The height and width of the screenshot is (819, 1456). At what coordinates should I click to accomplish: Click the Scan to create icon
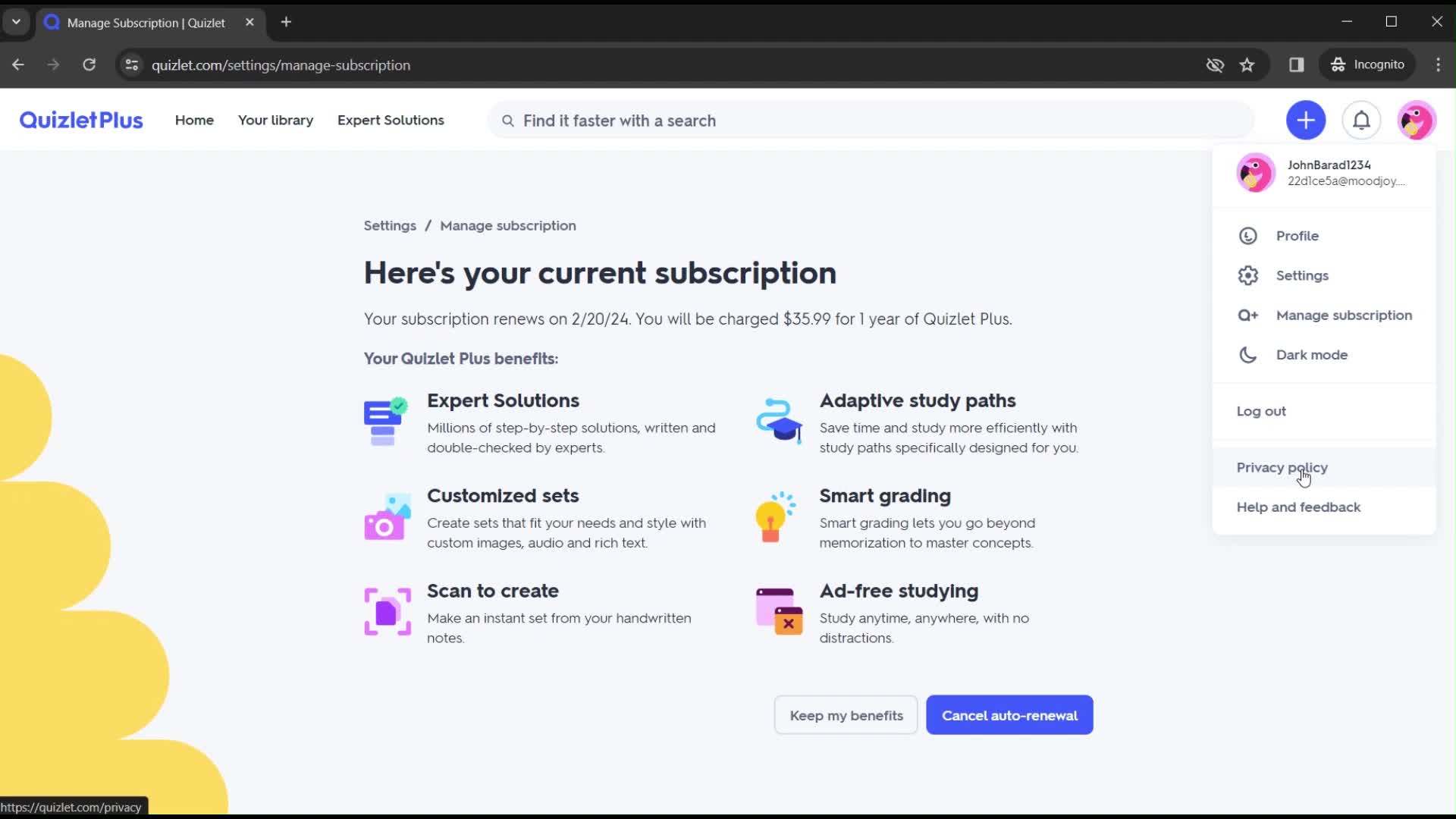(387, 610)
